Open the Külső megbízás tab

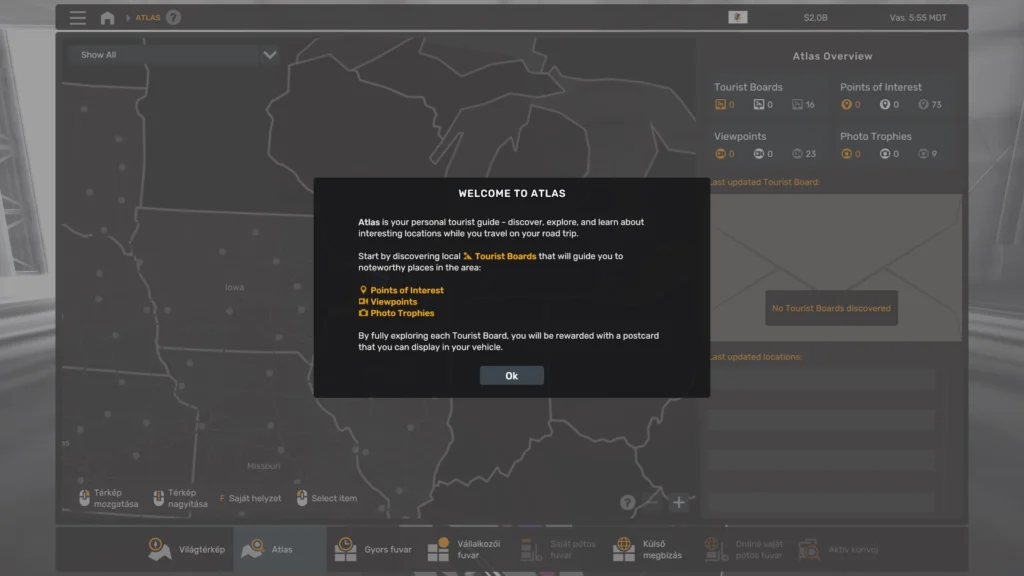(x=652, y=549)
